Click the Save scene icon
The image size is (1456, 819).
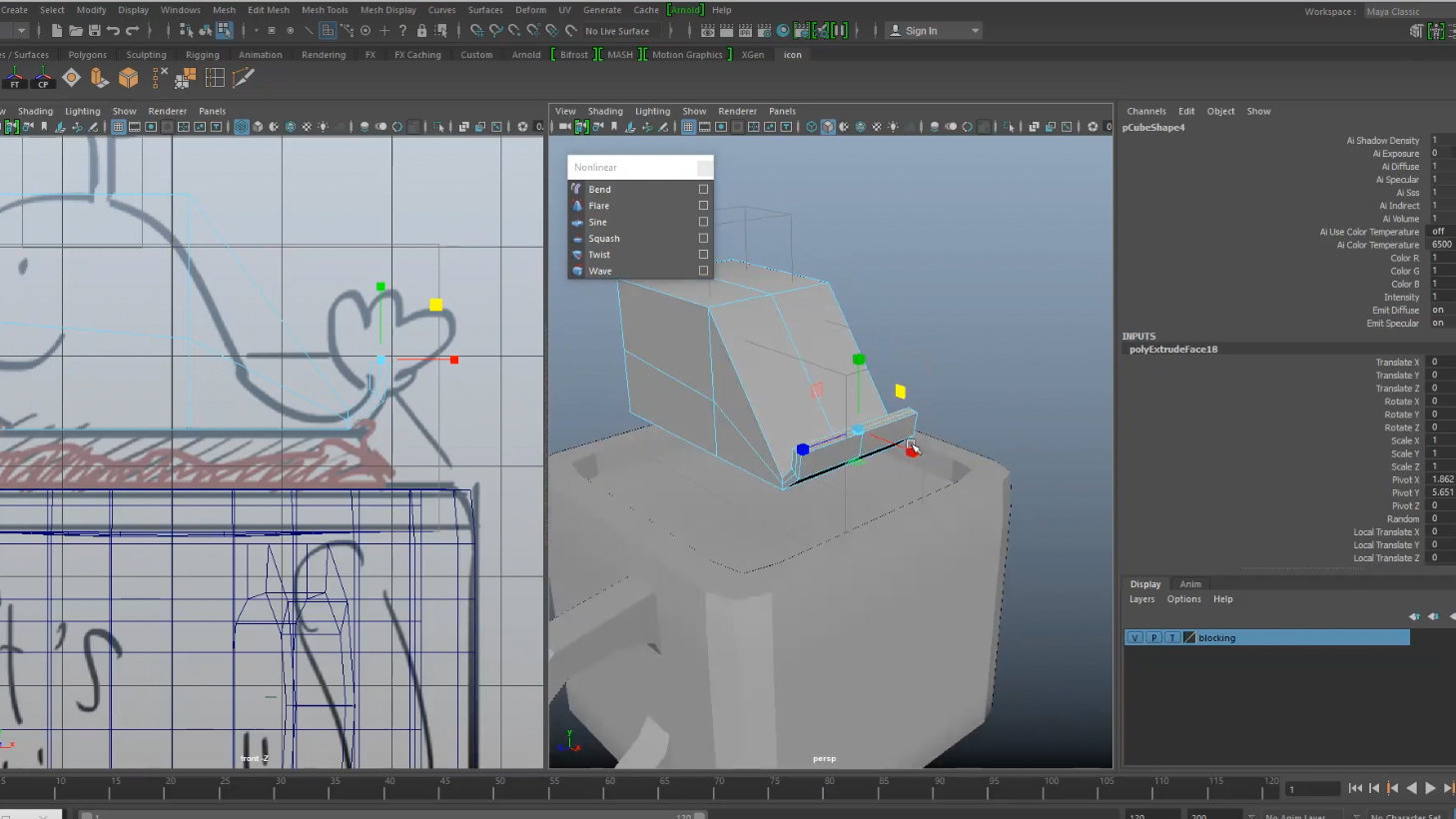94,31
